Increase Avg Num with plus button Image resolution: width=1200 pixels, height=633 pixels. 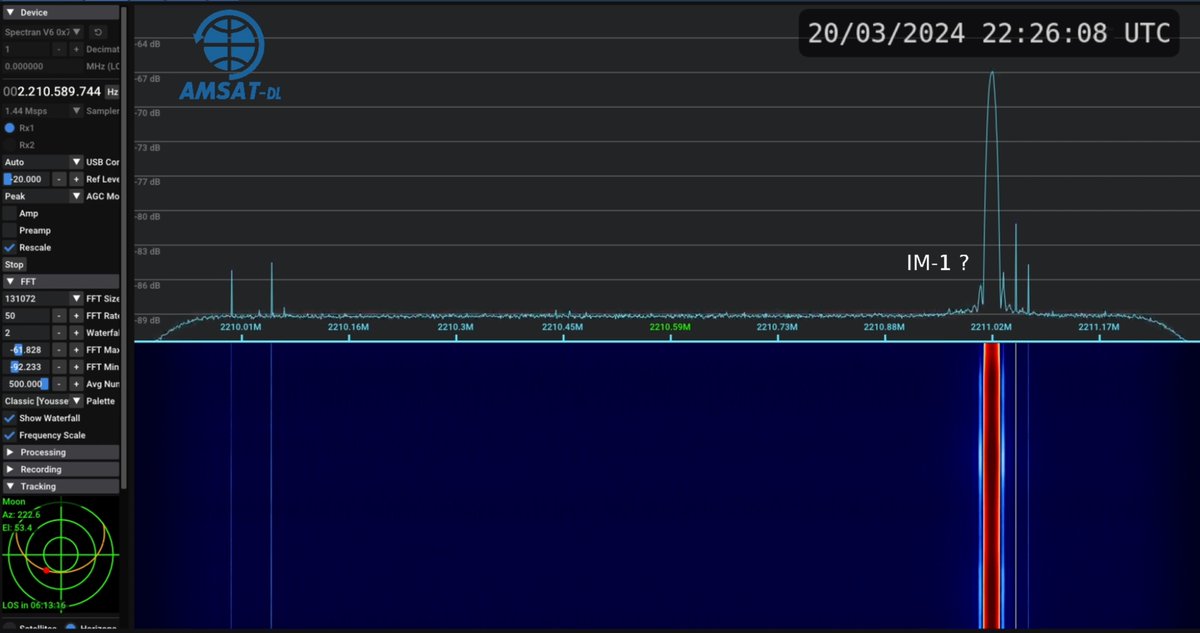(x=76, y=384)
